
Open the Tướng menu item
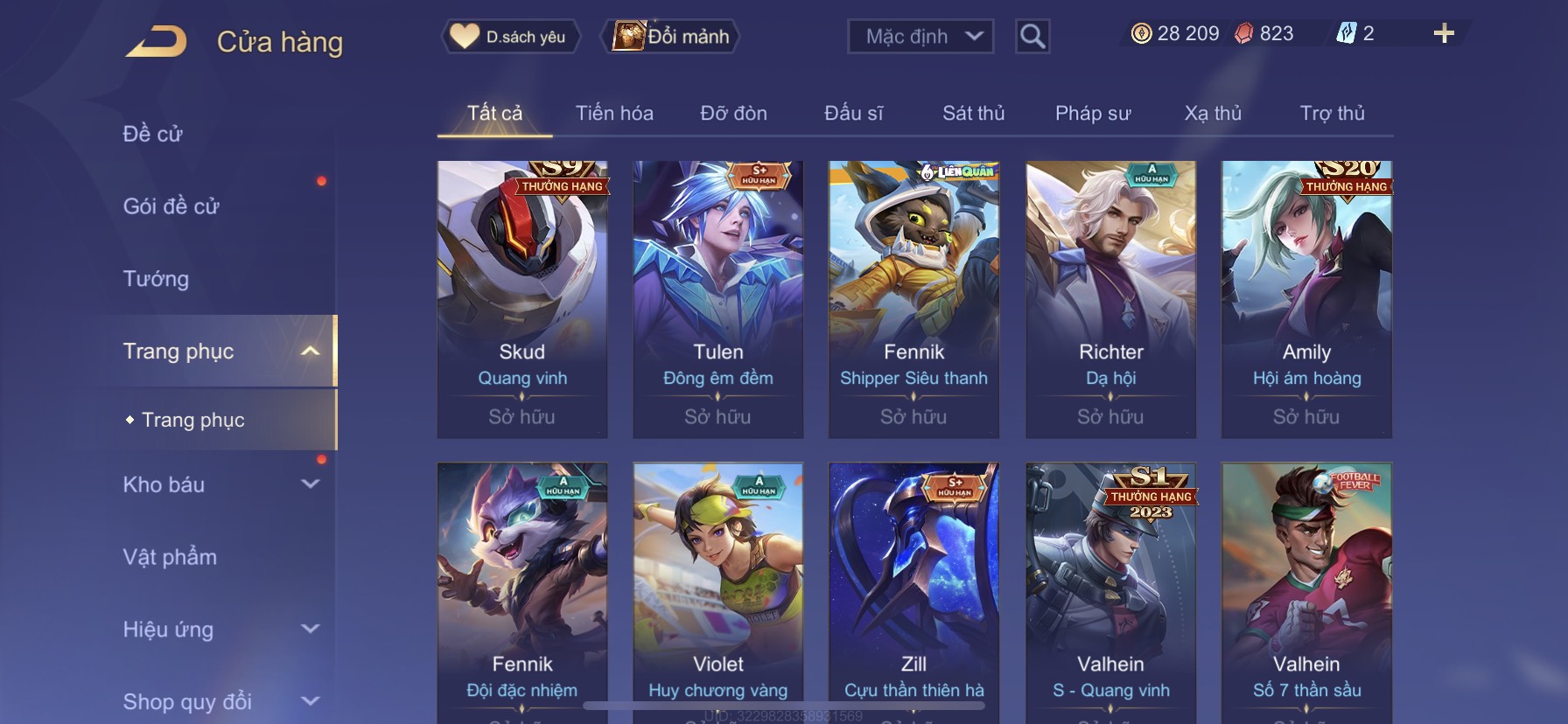pos(156,279)
